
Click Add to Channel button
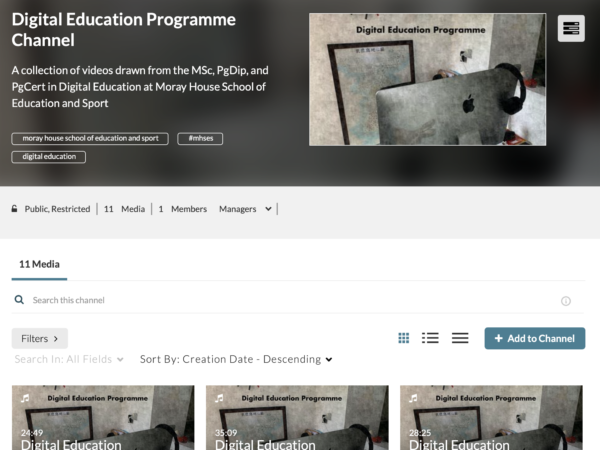tap(535, 338)
